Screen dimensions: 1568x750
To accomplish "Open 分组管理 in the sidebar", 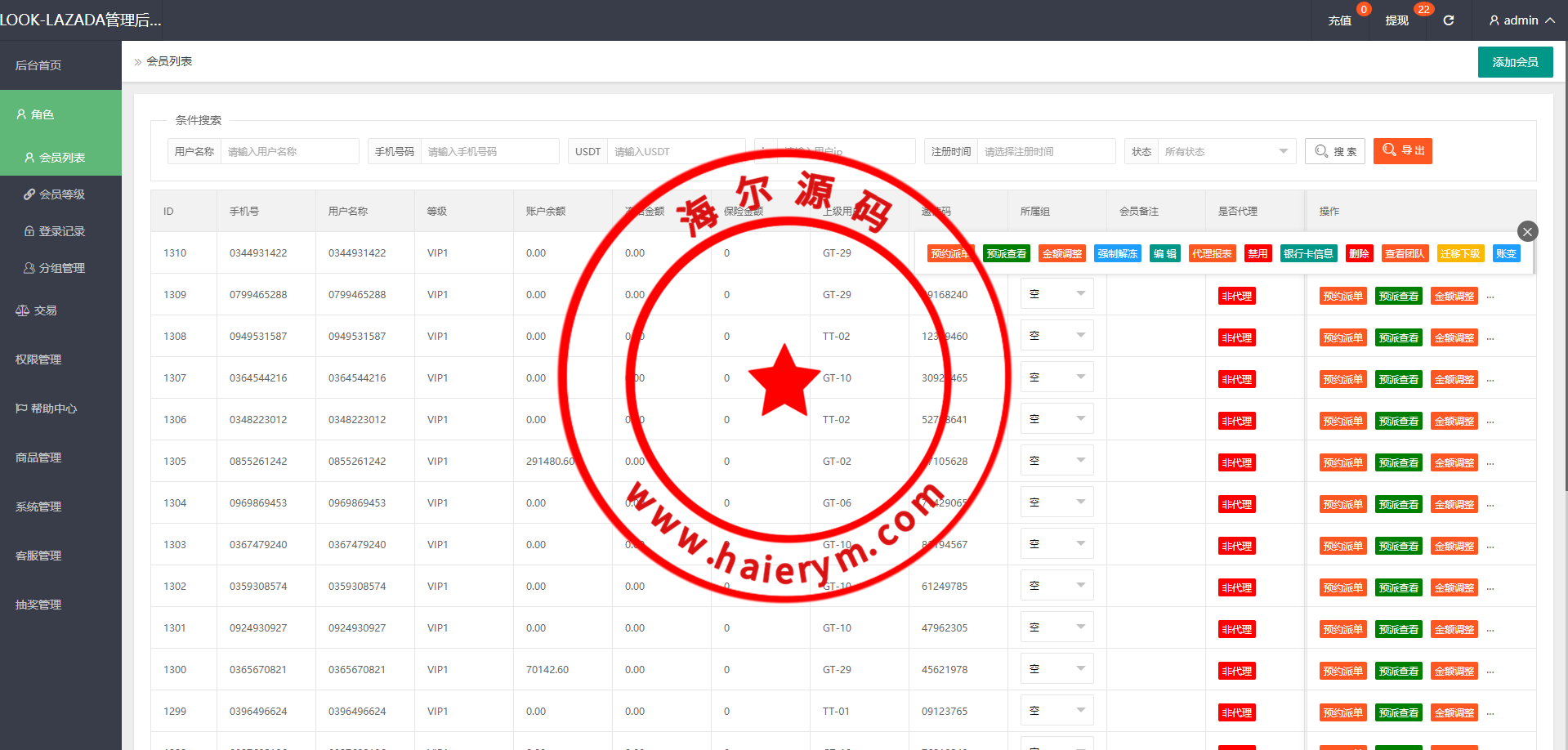I will coord(61,268).
